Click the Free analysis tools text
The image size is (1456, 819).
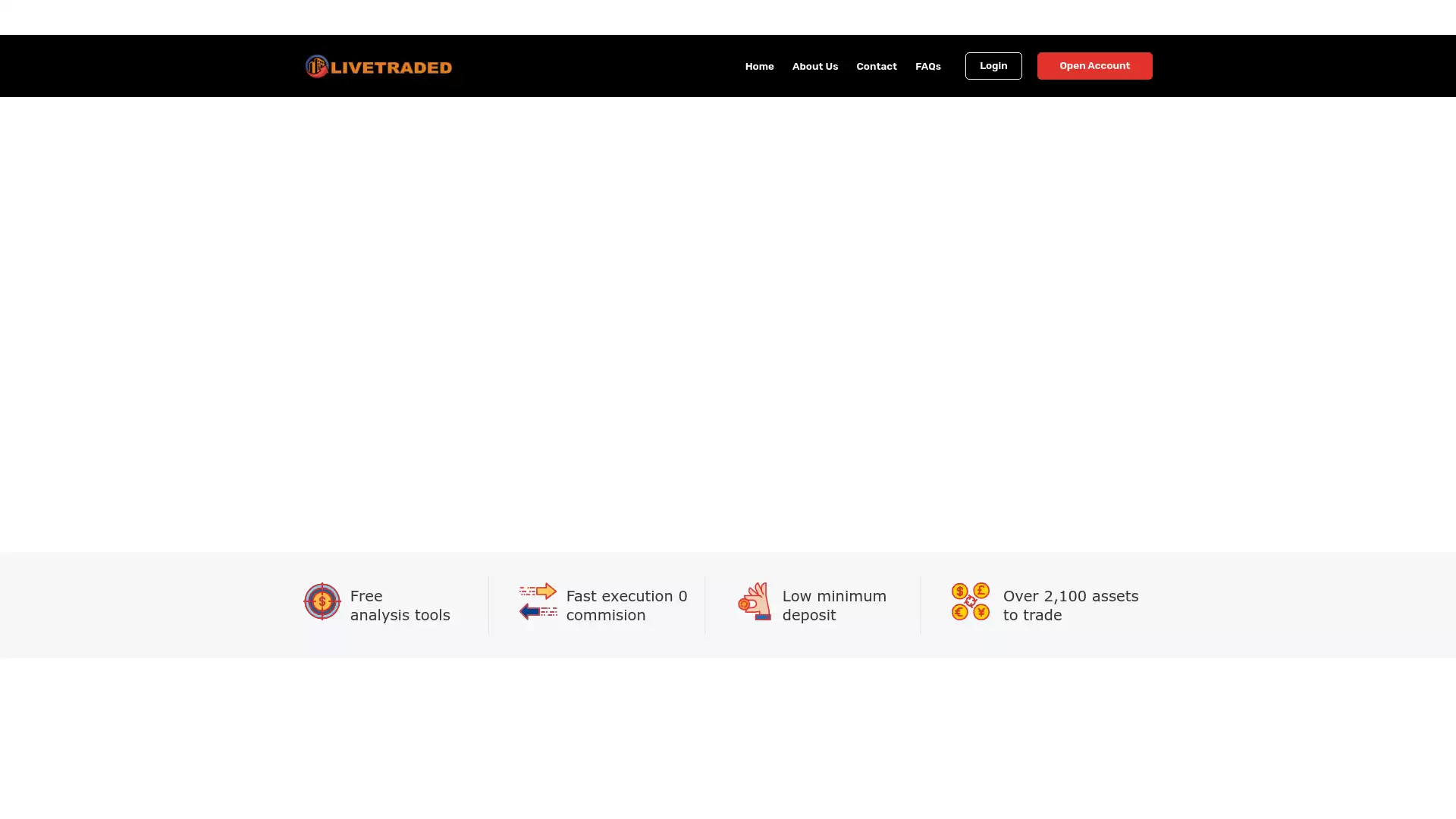400,605
